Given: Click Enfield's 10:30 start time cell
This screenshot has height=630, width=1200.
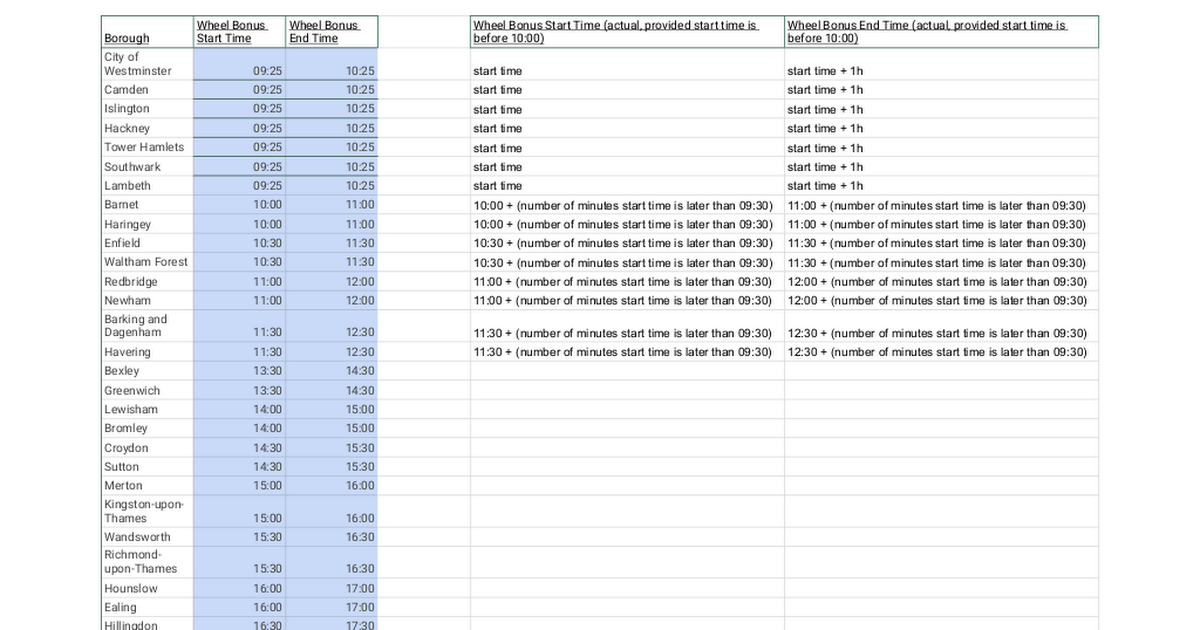Looking at the screenshot, I should 239,243.
